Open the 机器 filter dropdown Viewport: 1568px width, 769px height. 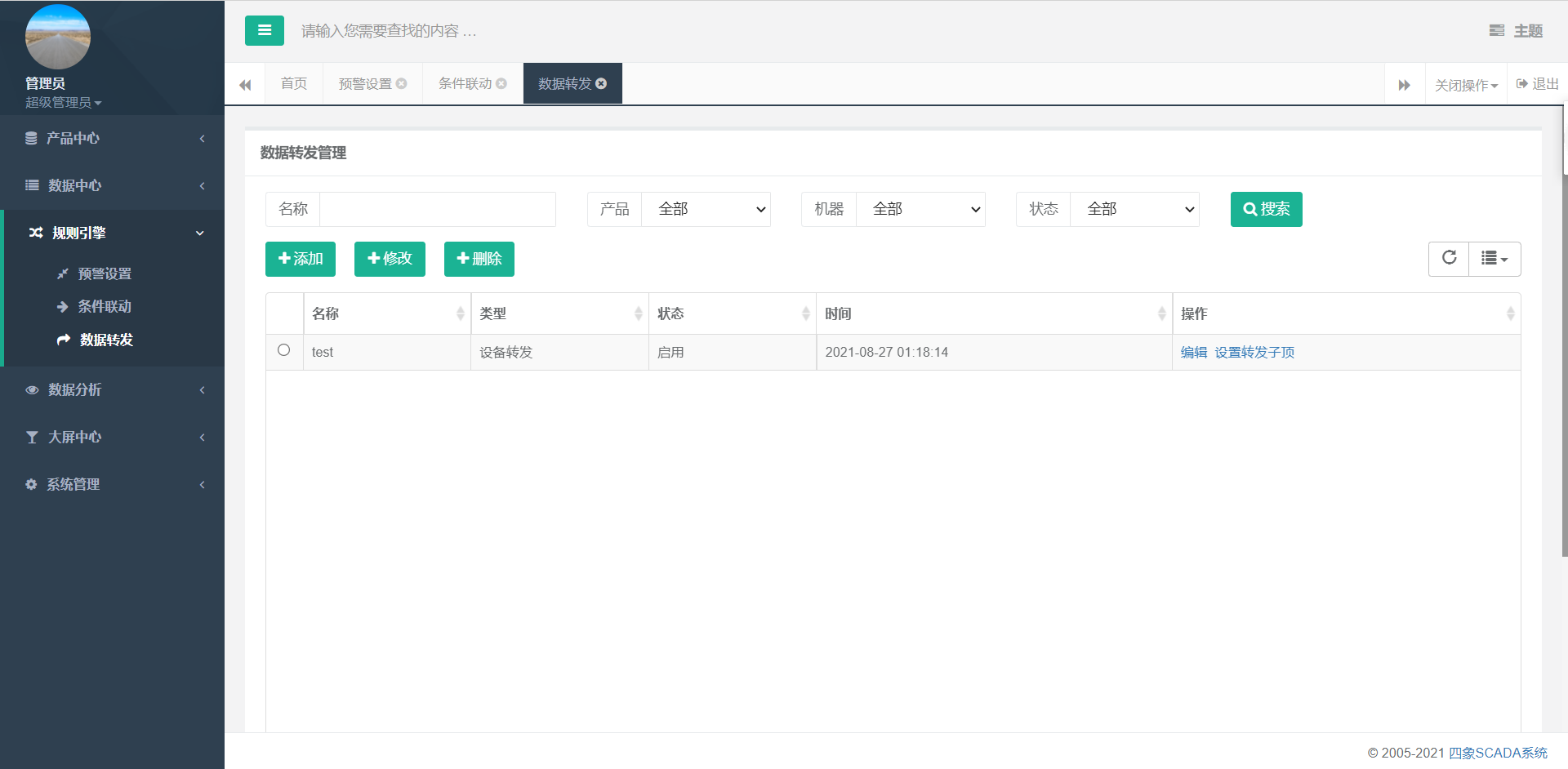click(x=920, y=210)
